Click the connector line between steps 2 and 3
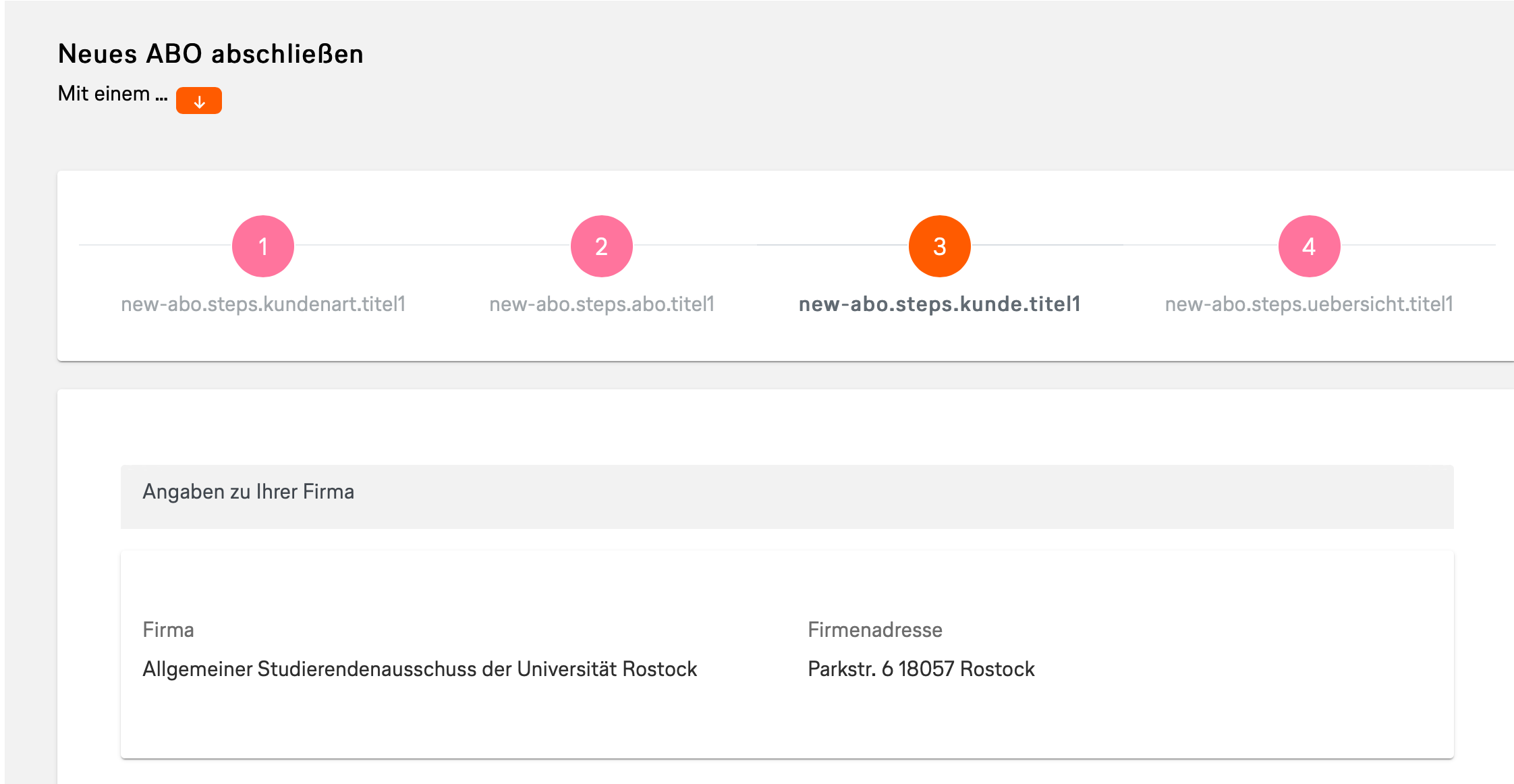1514x784 pixels. point(770,245)
